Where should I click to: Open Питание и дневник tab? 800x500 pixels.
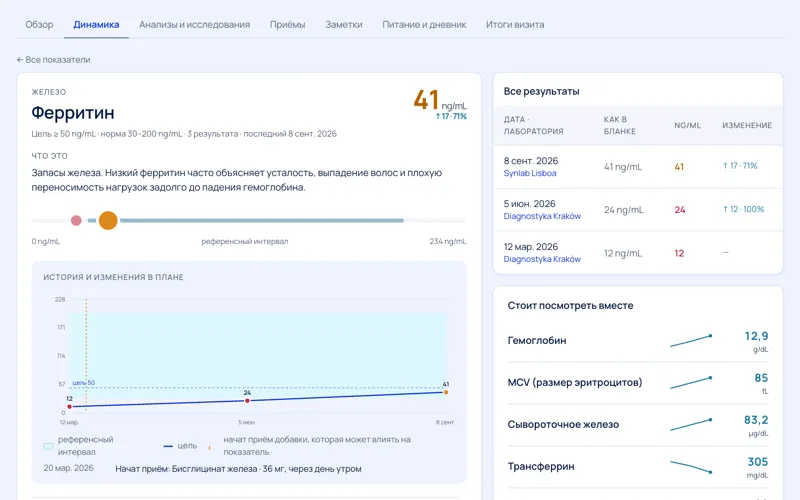pos(424,24)
